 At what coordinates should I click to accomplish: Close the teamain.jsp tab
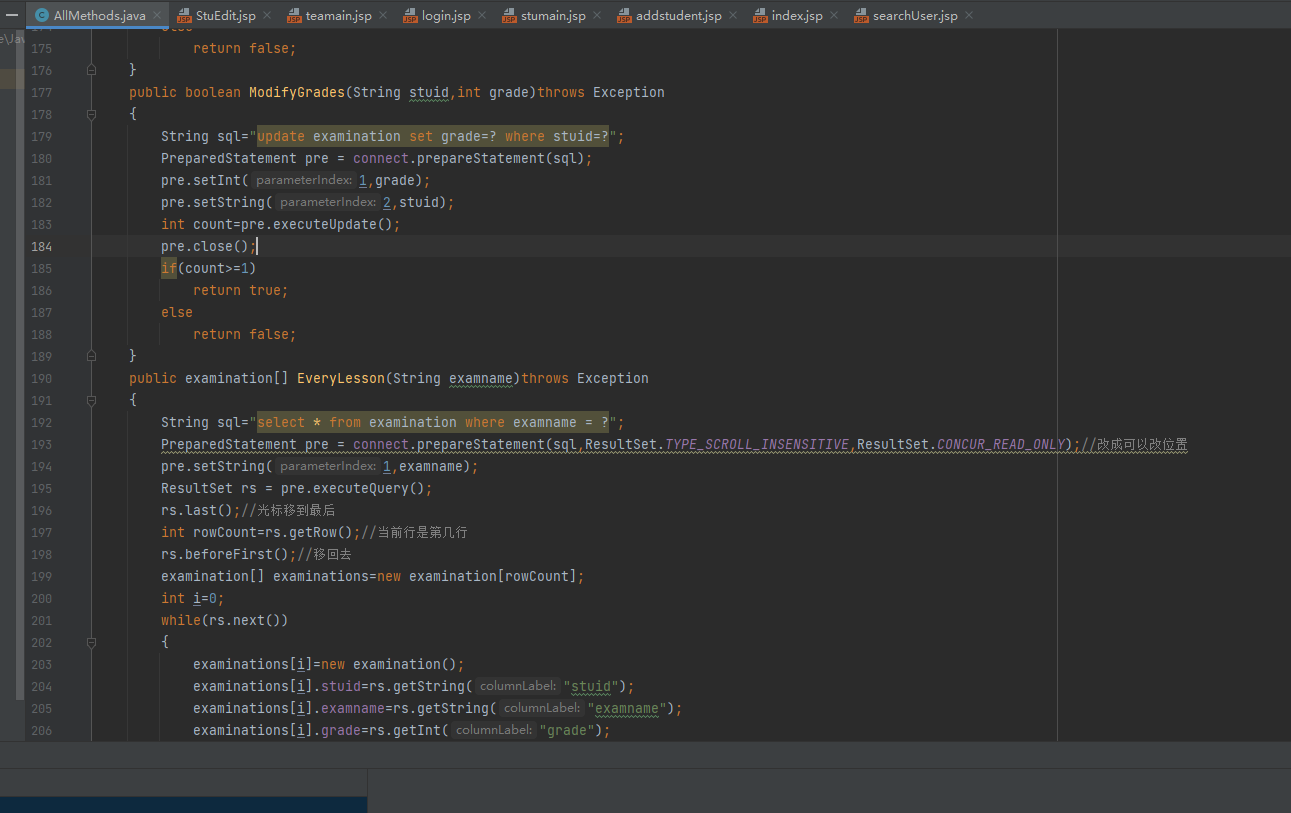(383, 16)
